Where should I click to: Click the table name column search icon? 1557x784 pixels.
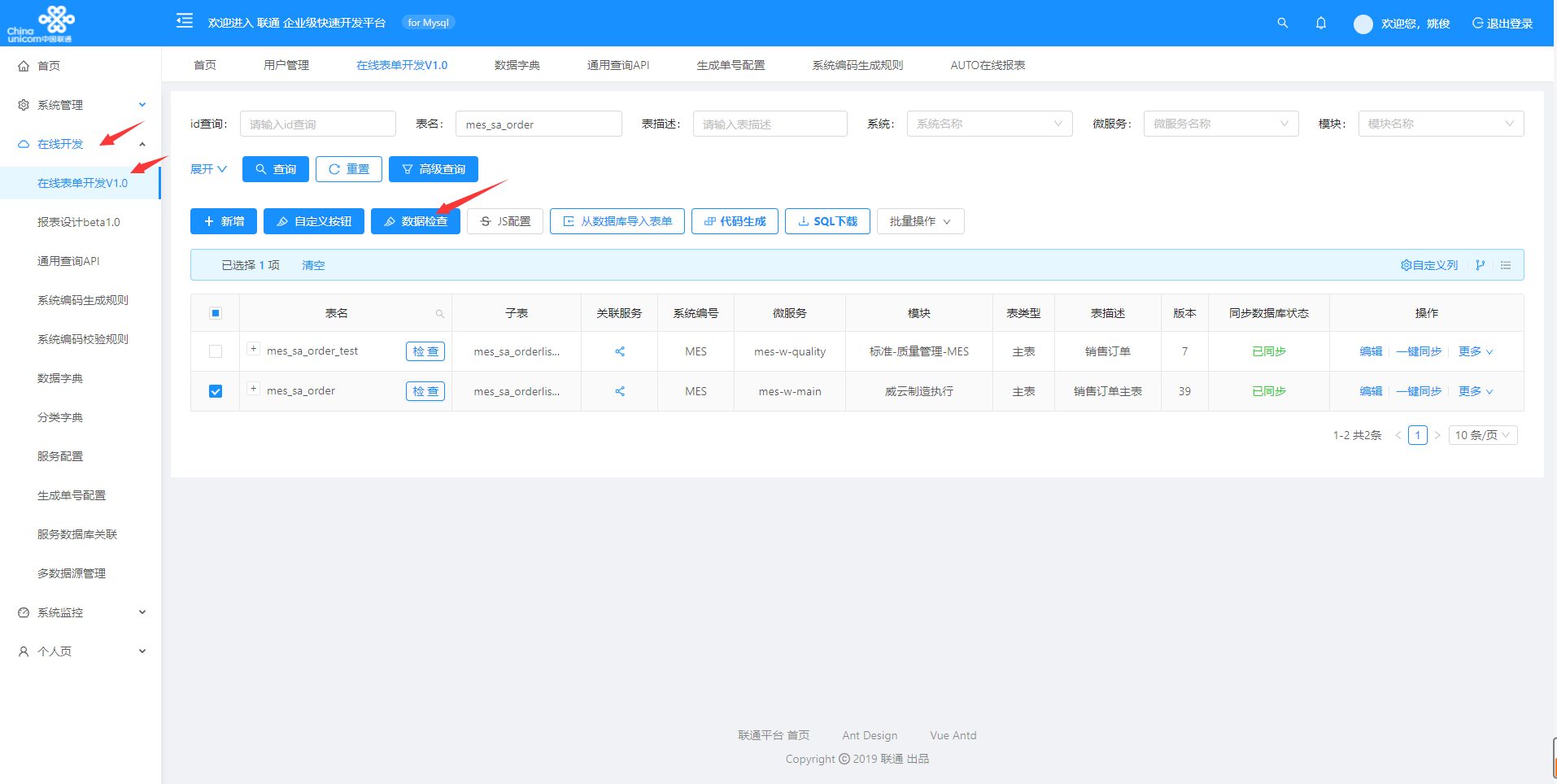[x=440, y=314]
